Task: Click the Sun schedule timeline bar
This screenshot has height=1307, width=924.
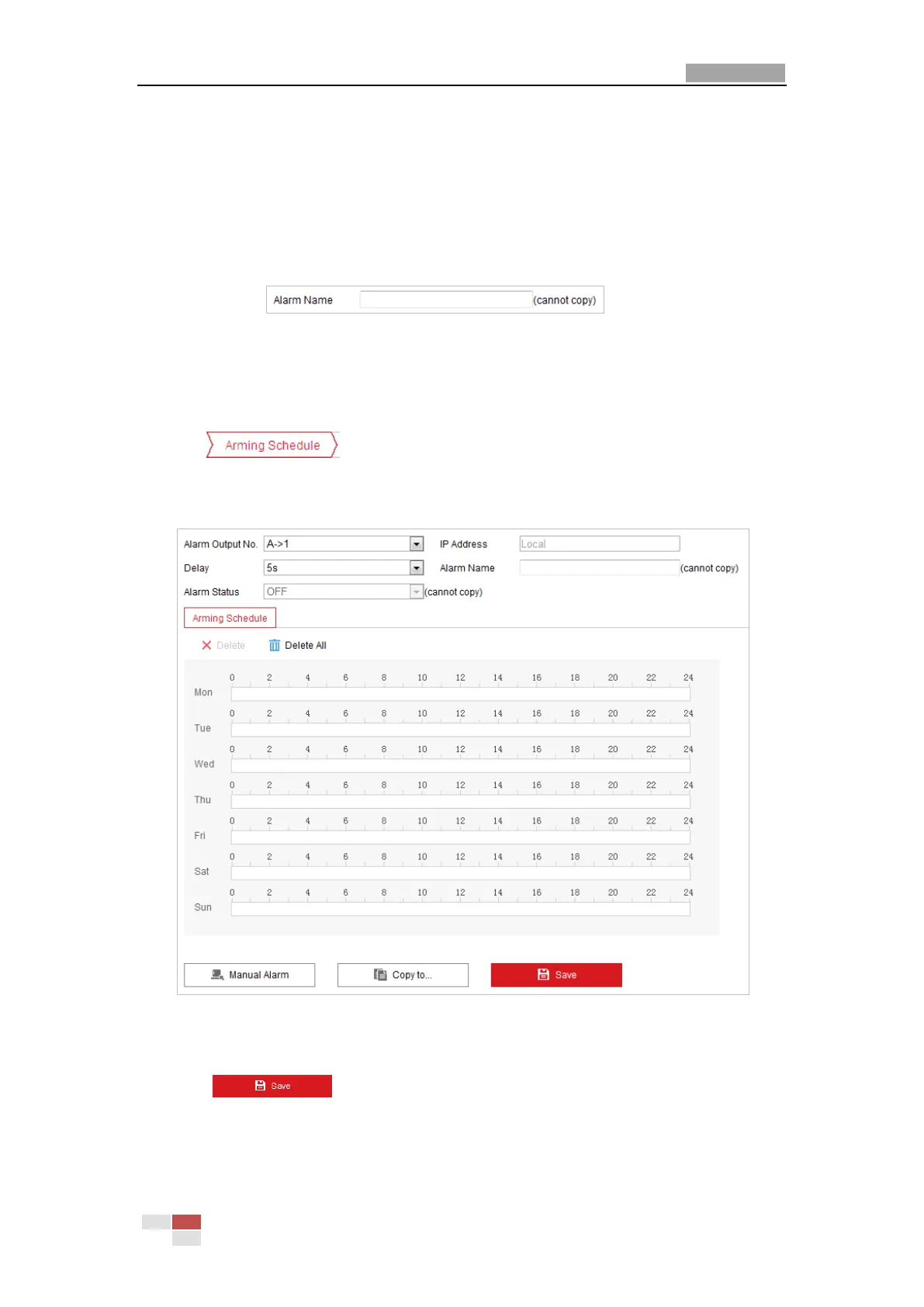Action: (460, 908)
